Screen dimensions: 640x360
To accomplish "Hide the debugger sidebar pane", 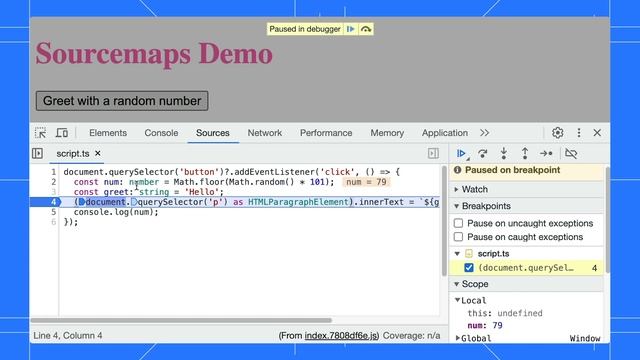I will point(433,153).
